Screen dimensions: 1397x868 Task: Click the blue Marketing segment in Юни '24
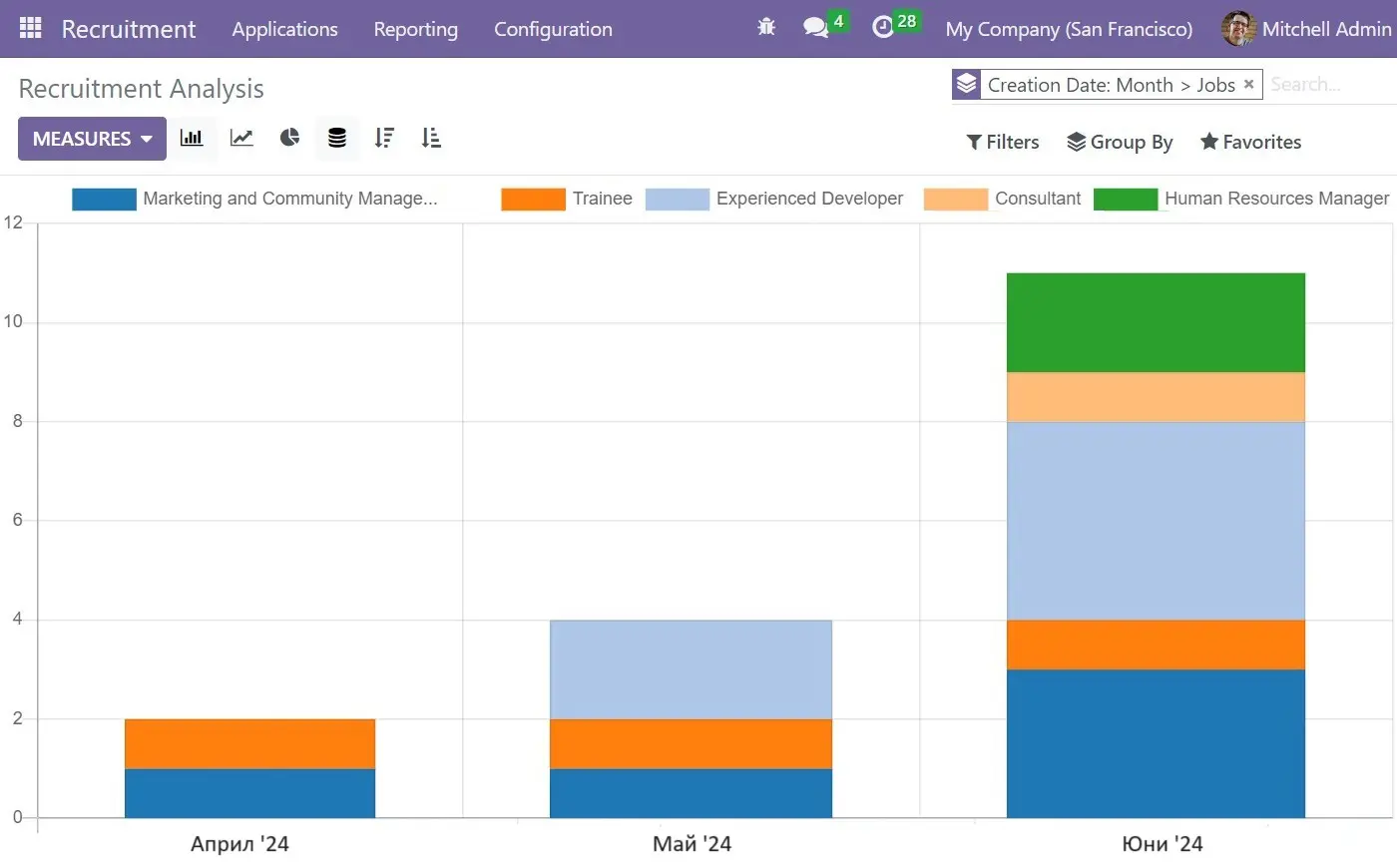tap(1156, 743)
